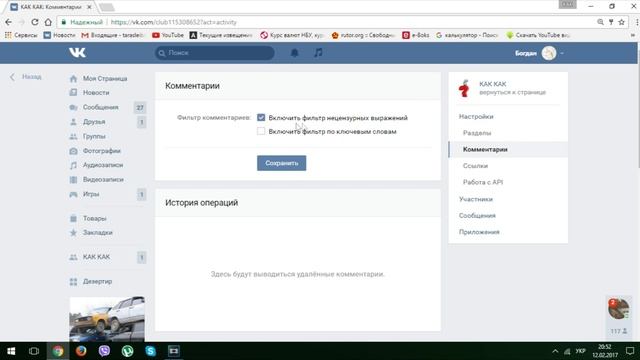Open Аудиозаписи in left menu
Screen dimensions: 640x360
[103, 165]
